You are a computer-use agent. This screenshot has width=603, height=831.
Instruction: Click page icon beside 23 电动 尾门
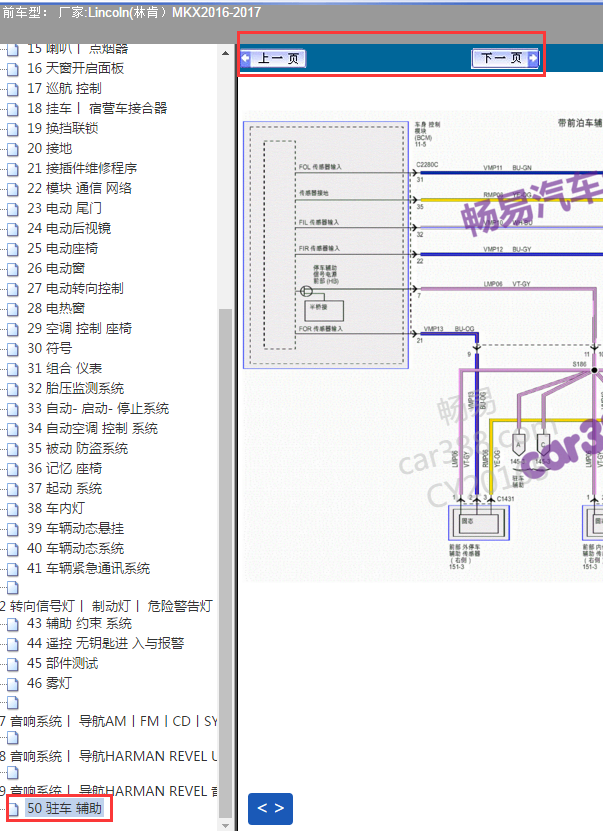pyautogui.click(x=13, y=209)
